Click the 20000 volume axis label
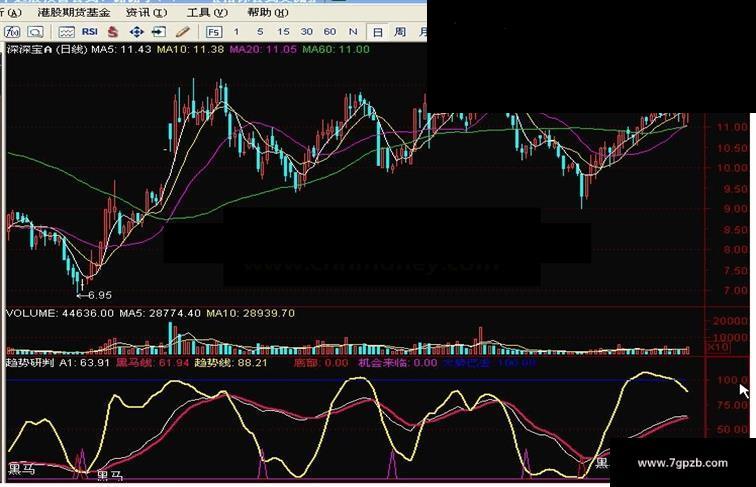Image resolution: width=756 pixels, height=487 pixels. 730,321
